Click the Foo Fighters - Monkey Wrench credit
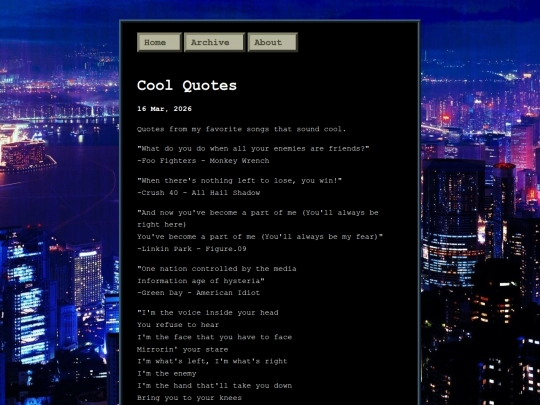This screenshot has height=405, width=540. pyautogui.click(x=203, y=161)
